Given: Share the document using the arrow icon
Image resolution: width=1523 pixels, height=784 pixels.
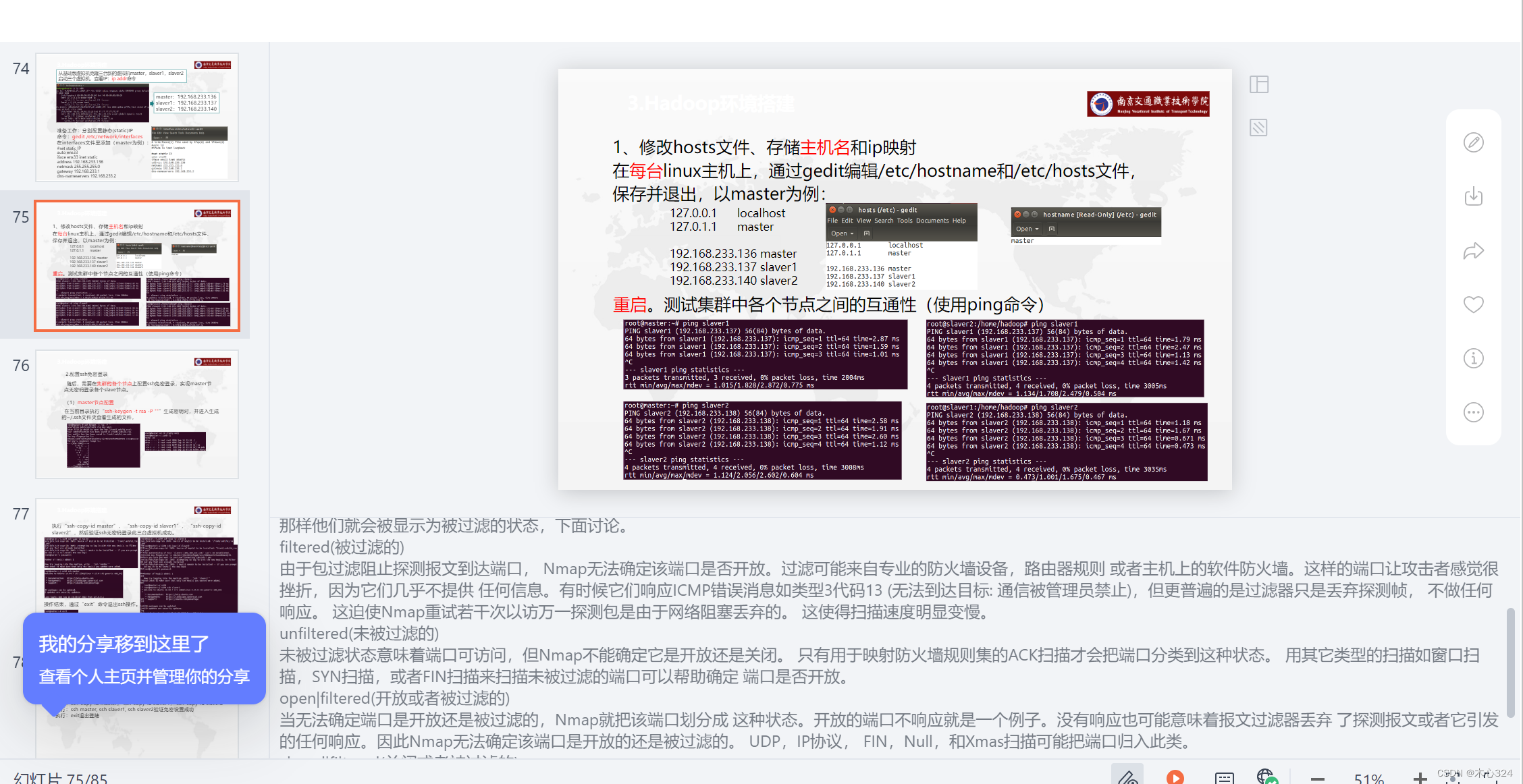Looking at the screenshot, I should 1473,250.
